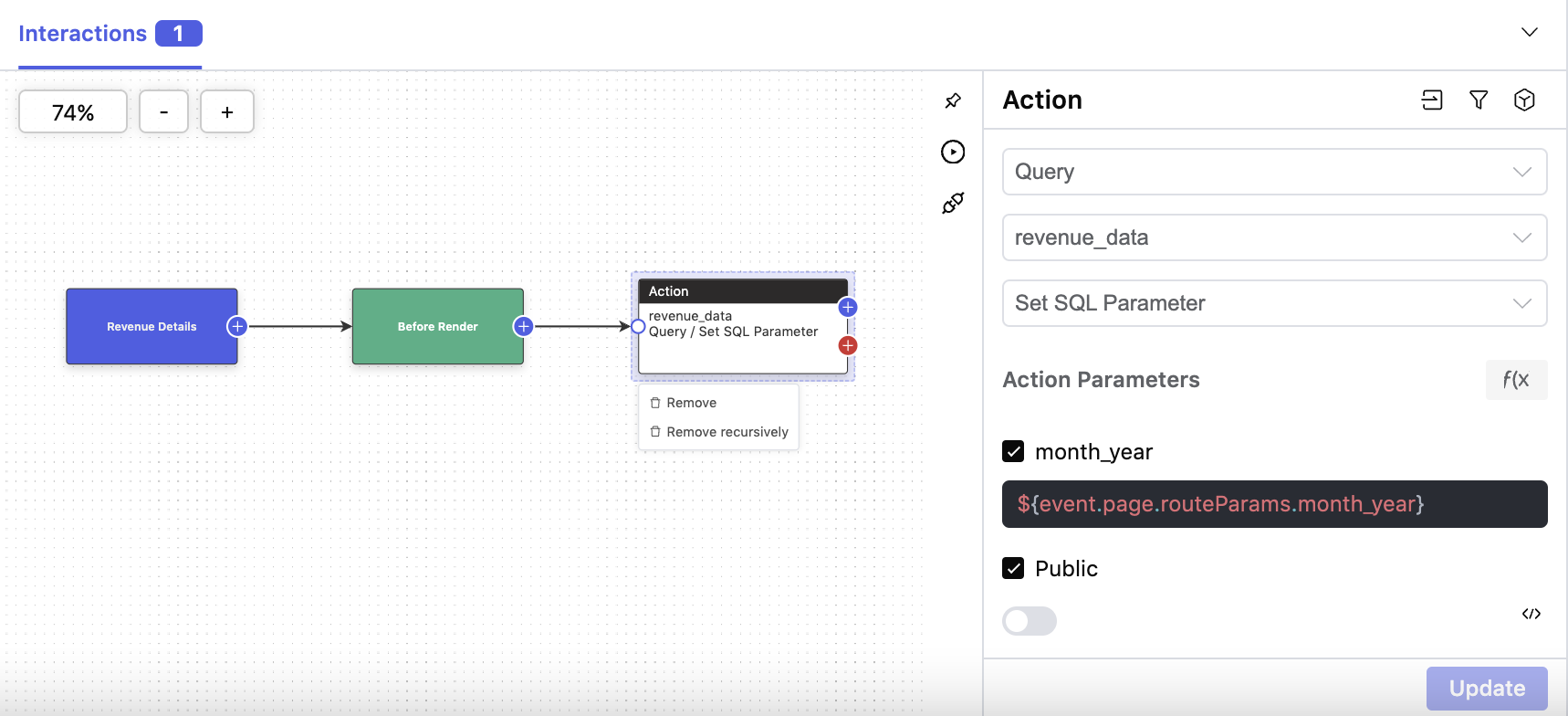This screenshot has width=1568, height=716.
Task: Select Remove from node menu
Action: pos(691,403)
